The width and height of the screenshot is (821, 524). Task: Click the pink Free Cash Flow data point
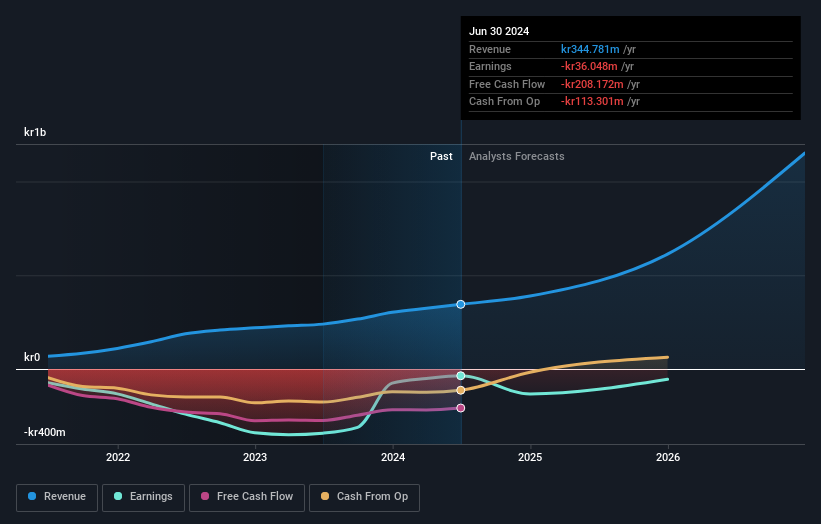[x=461, y=408]
